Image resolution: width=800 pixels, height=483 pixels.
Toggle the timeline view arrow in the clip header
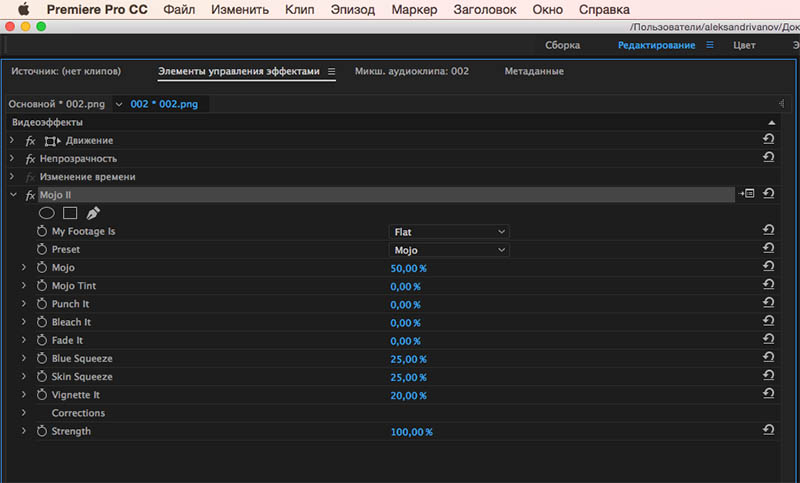click(781, 104)
